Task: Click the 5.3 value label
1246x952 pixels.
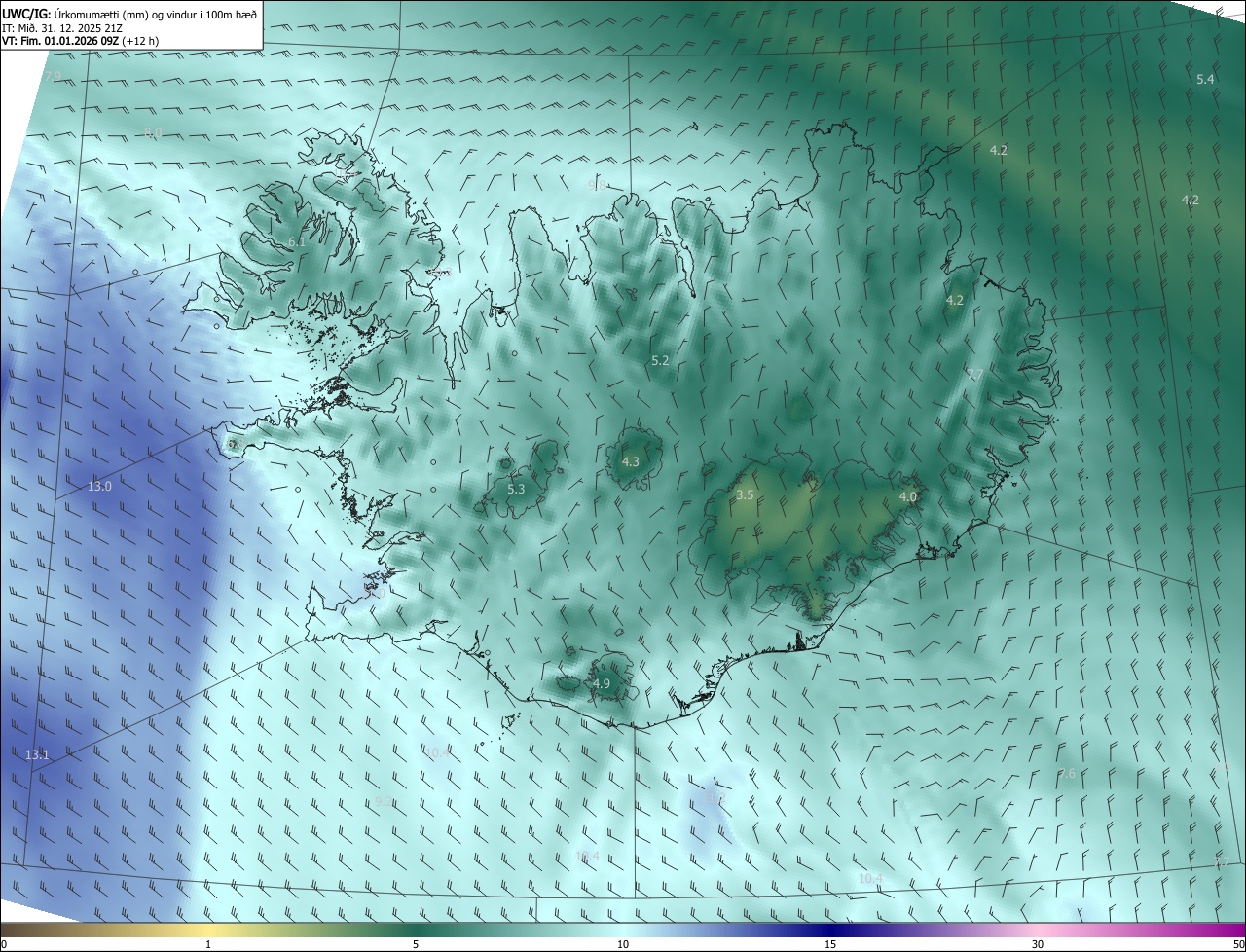Action: (516, 489)
